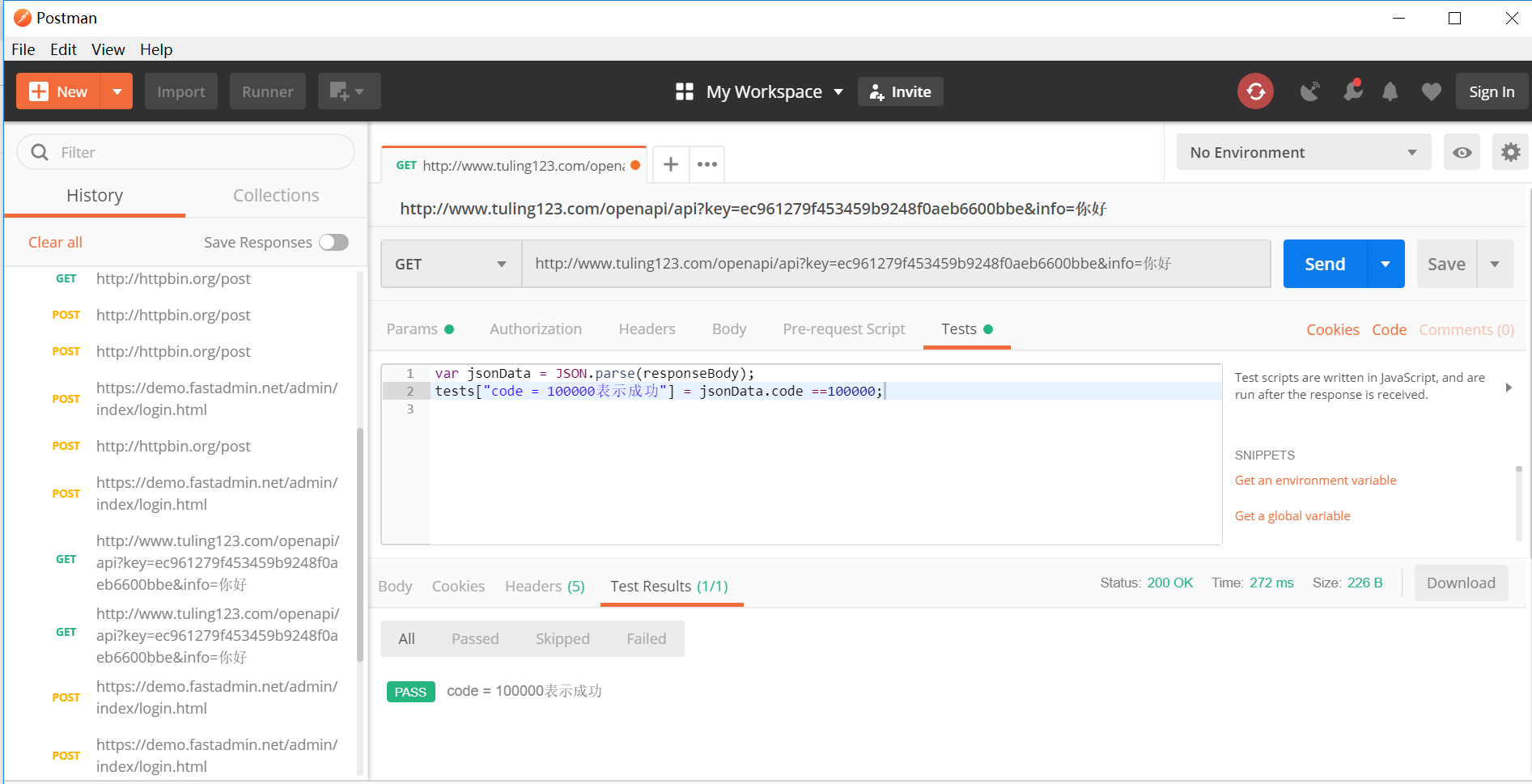Image resolution: width=1532 pixels, height=784 pixels.
Task: Filter test results by Failed
Action: (647, 639)
